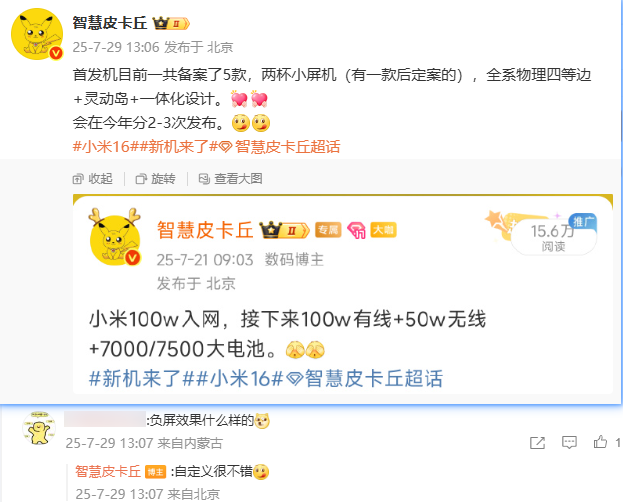Rotate the image with 旋转
This screenshot has height=502, width=623.
pos(155,179)
